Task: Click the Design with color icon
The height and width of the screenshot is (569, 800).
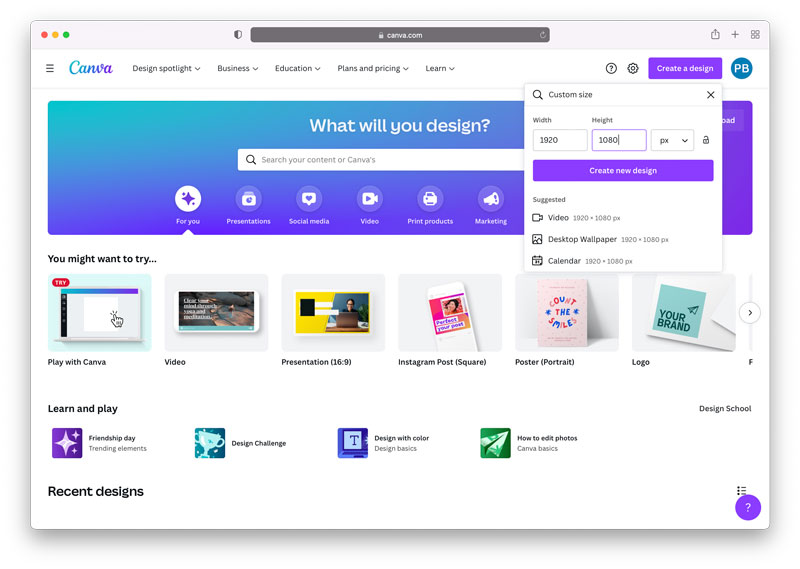Action: pyautogui.click(x=353, y=443)
